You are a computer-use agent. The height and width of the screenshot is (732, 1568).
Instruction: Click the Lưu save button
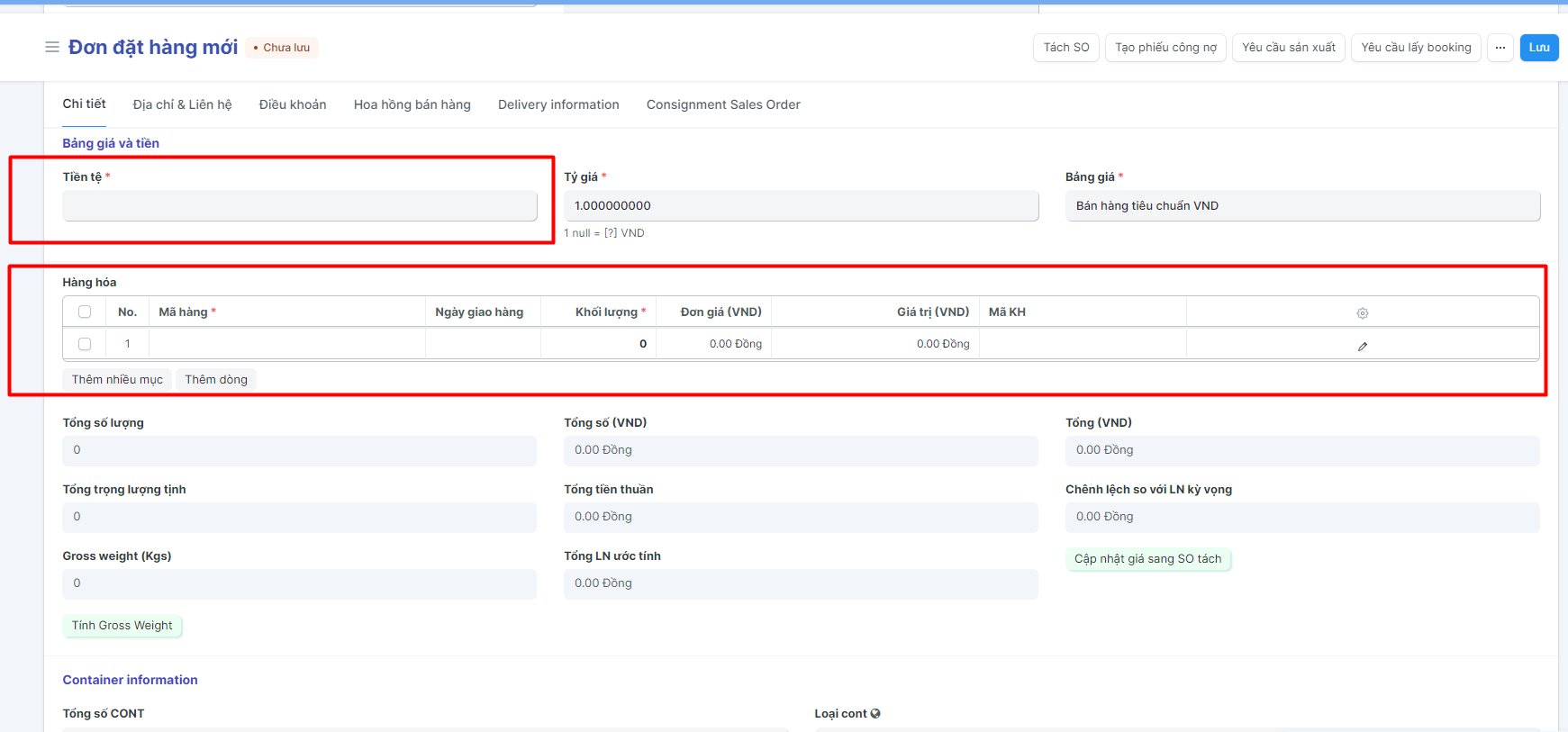[x=1538, y=48]
